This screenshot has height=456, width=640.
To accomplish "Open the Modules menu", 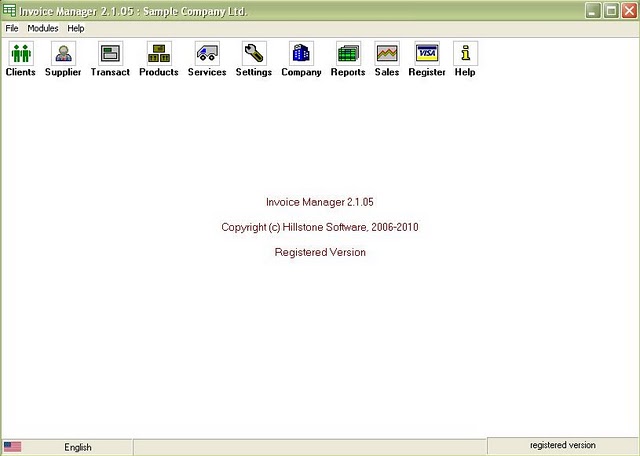I will click(43, 28).
